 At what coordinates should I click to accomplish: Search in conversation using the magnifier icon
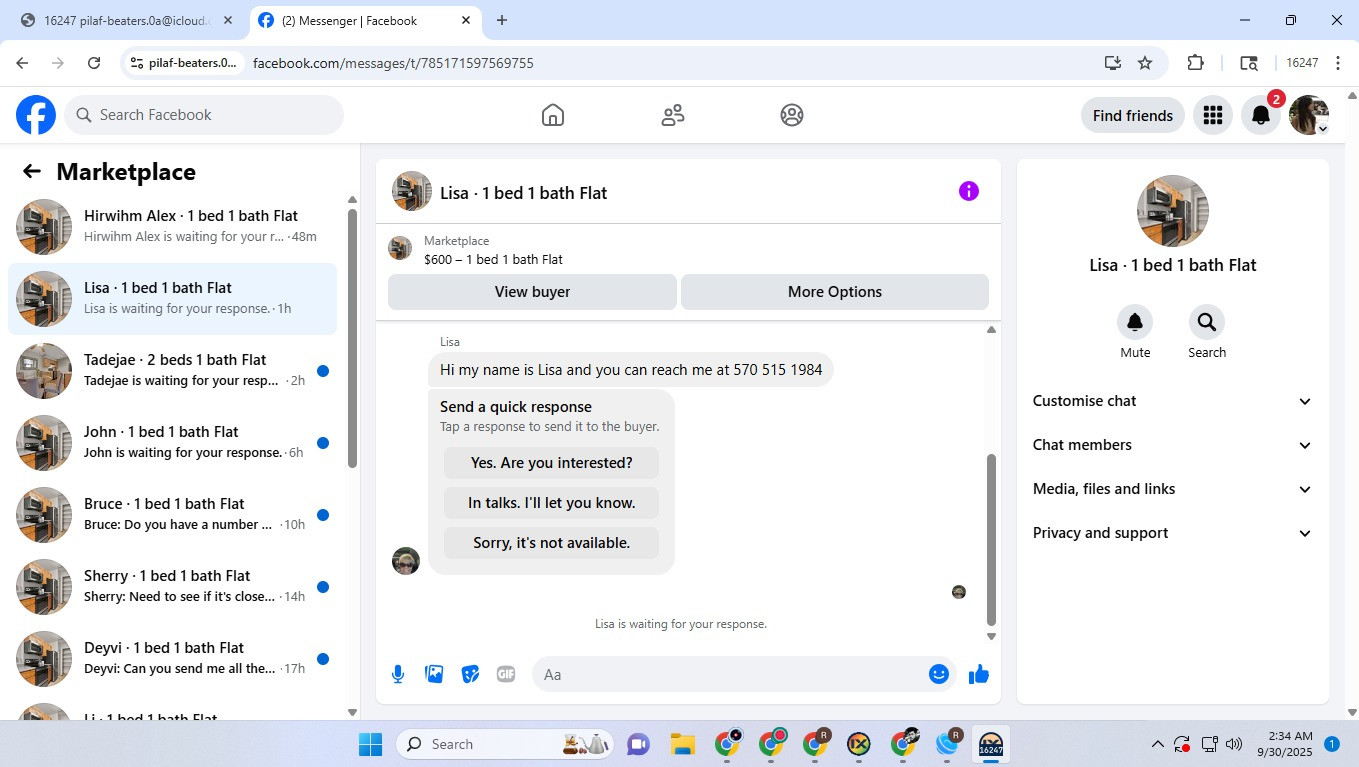pos(1207,322)
